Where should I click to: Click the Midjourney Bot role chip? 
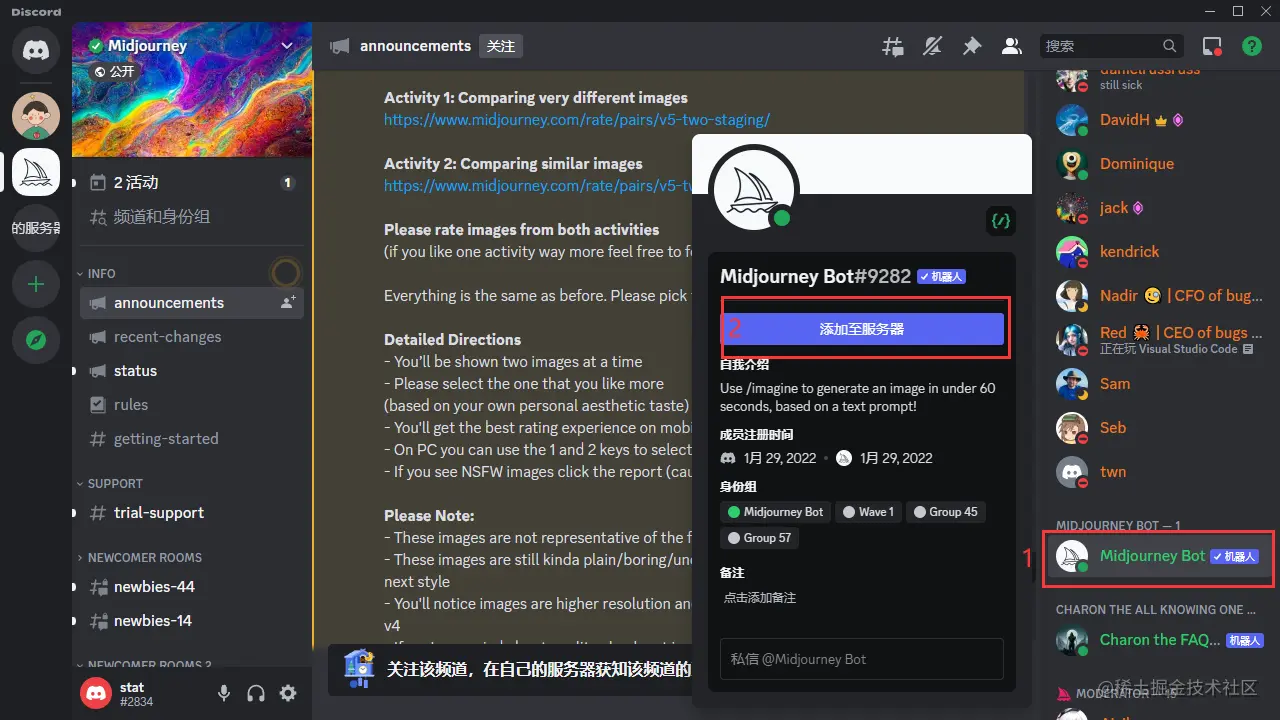[x=776, y=512]
